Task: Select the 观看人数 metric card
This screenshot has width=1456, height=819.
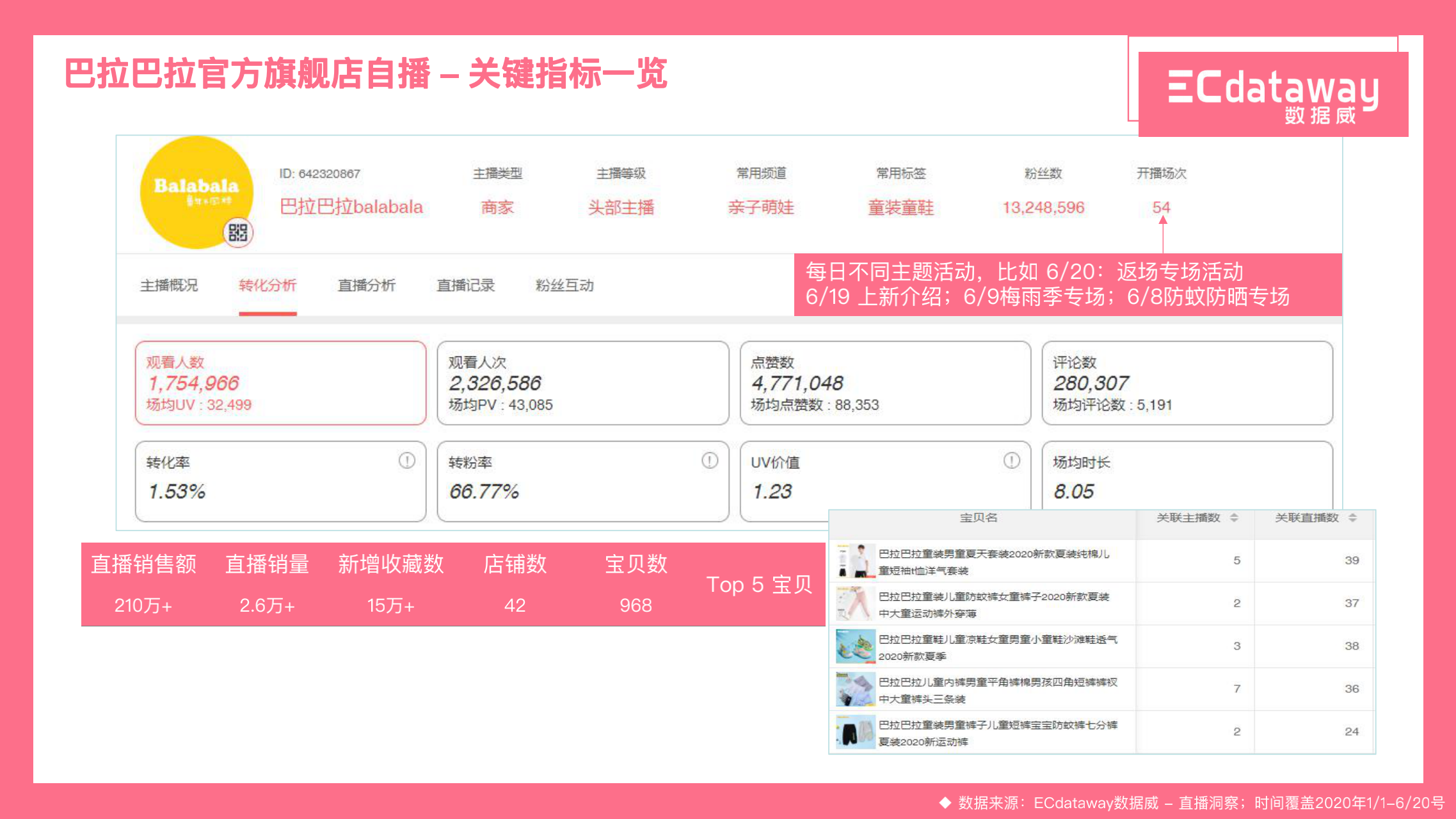Action: coord(280,383)
